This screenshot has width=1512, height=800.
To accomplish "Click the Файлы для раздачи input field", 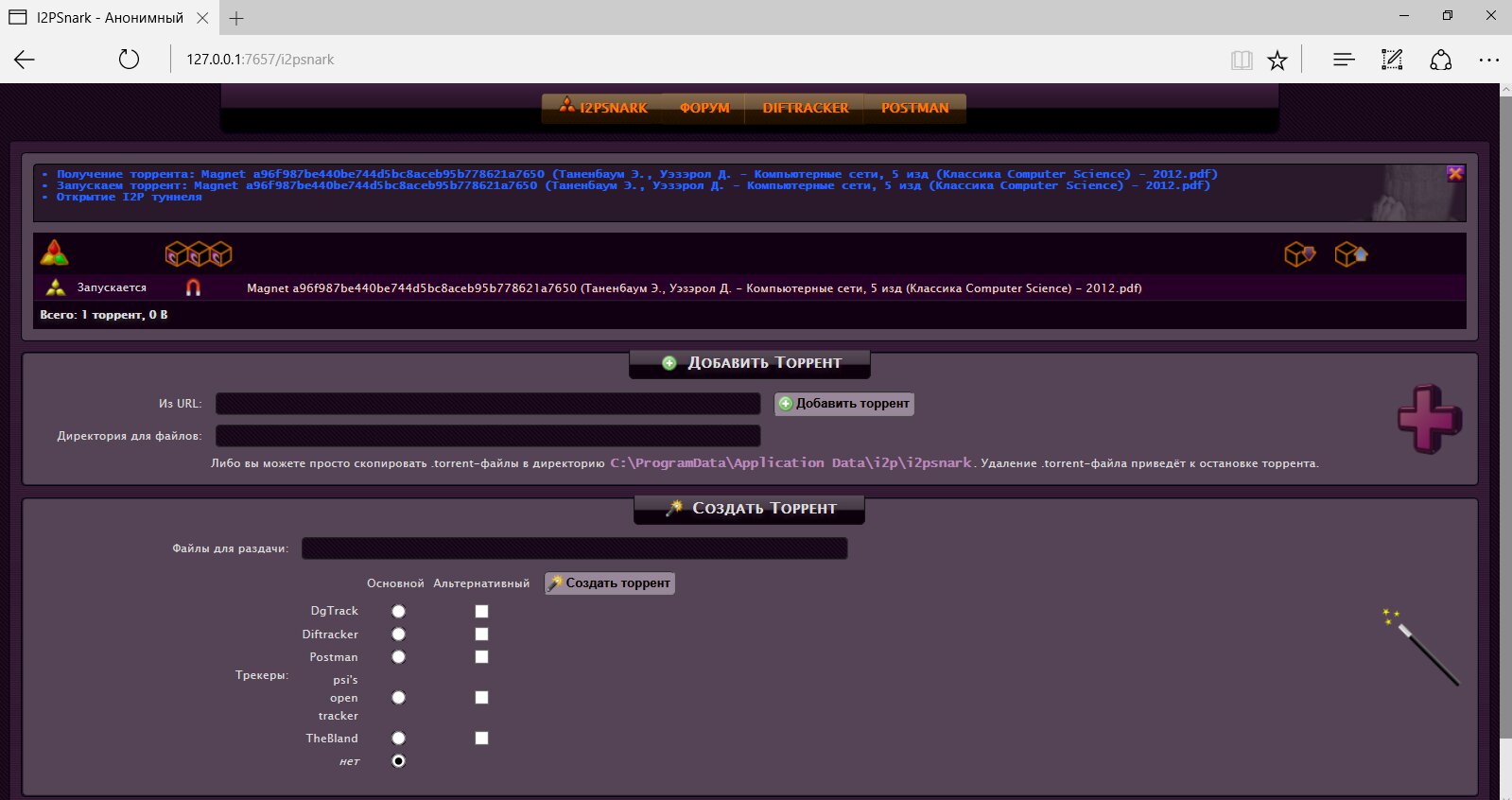I will coord(574,548).
